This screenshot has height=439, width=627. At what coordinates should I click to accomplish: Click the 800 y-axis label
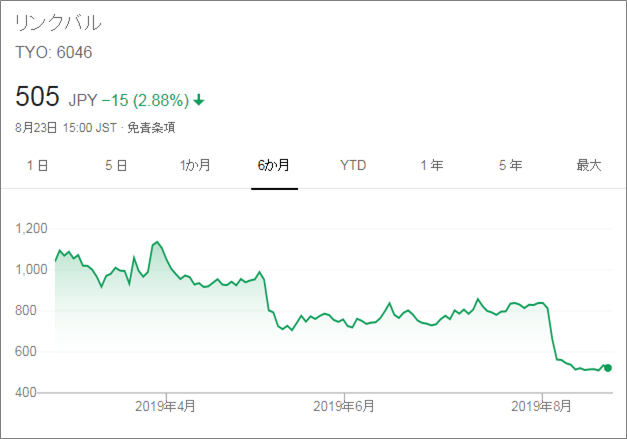(x=26, y=310)
